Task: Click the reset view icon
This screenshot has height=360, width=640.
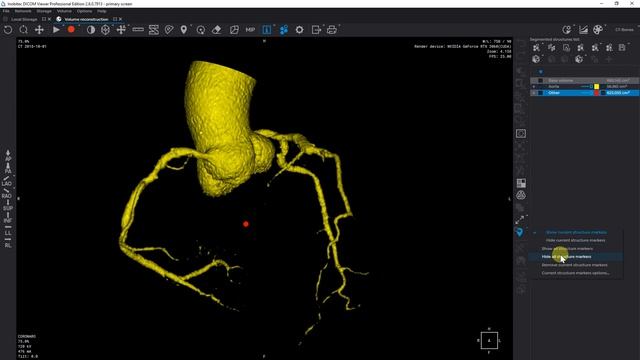Action: [8, 30]
